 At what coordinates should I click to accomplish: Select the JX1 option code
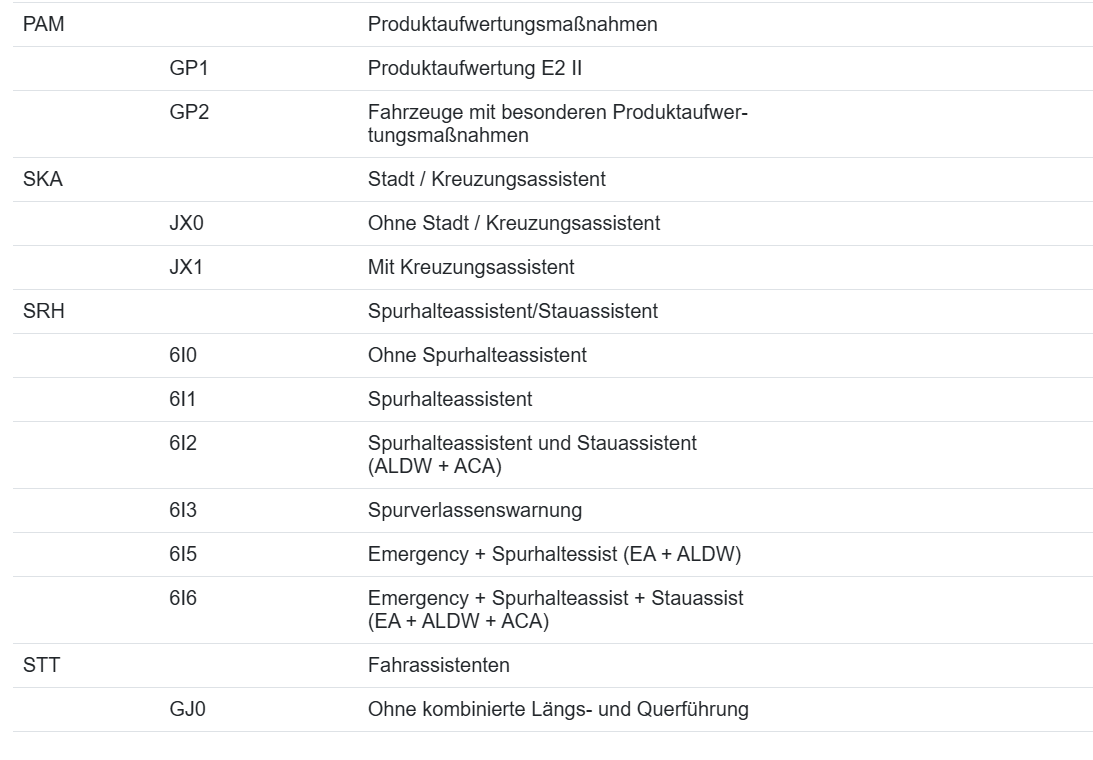[x=187, y=268]
